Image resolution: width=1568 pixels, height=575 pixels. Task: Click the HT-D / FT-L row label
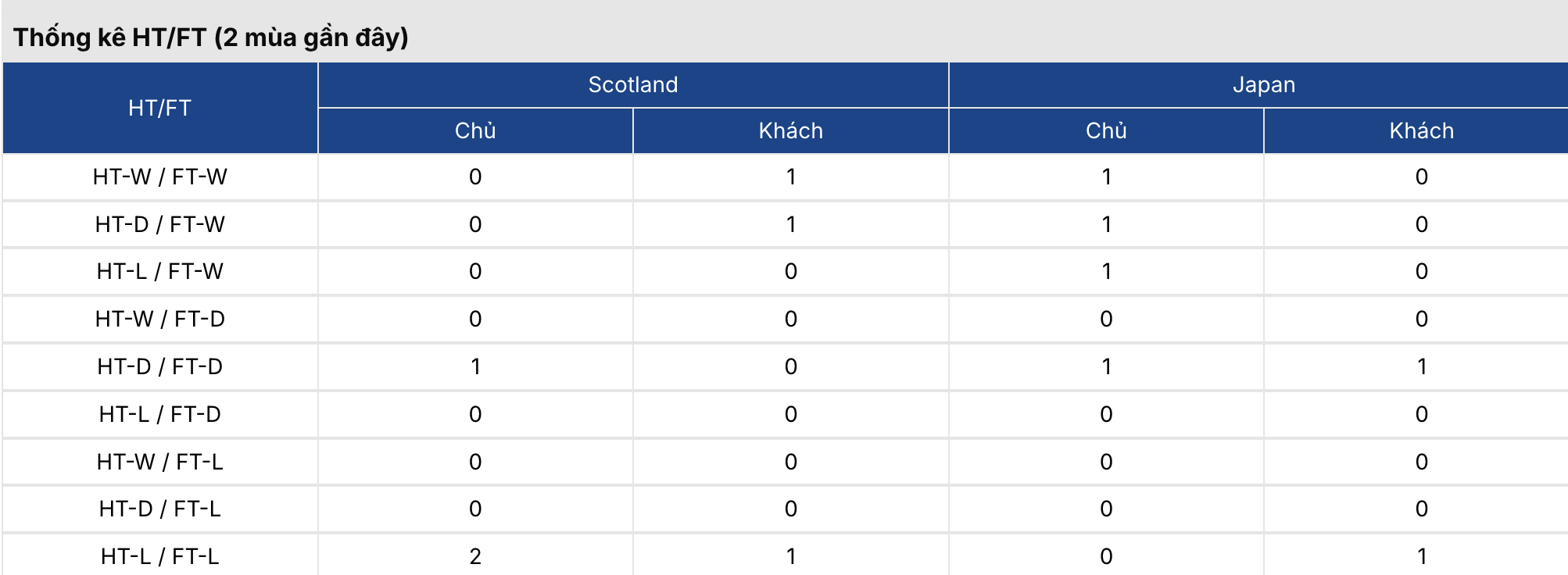(159, 509)
